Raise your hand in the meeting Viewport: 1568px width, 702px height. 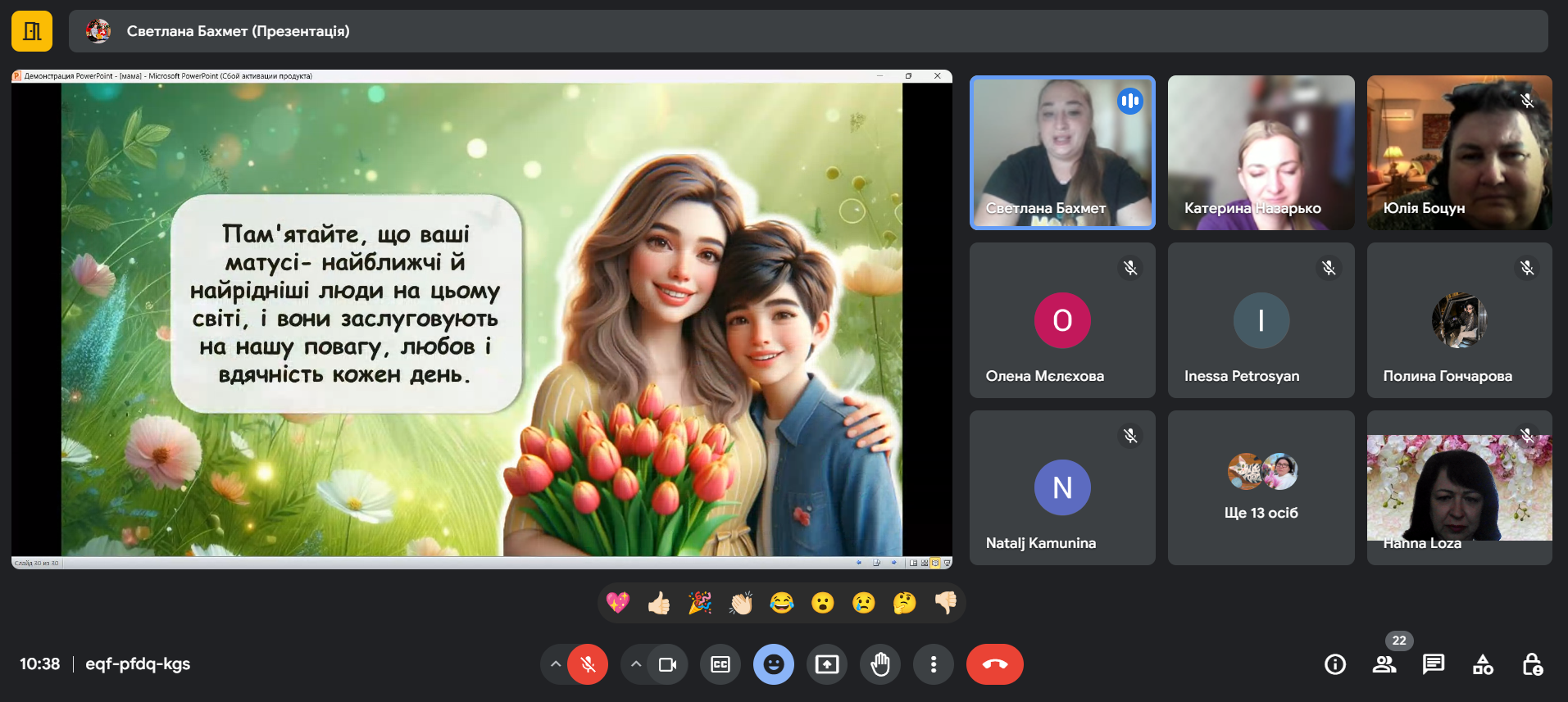point(880,664)
